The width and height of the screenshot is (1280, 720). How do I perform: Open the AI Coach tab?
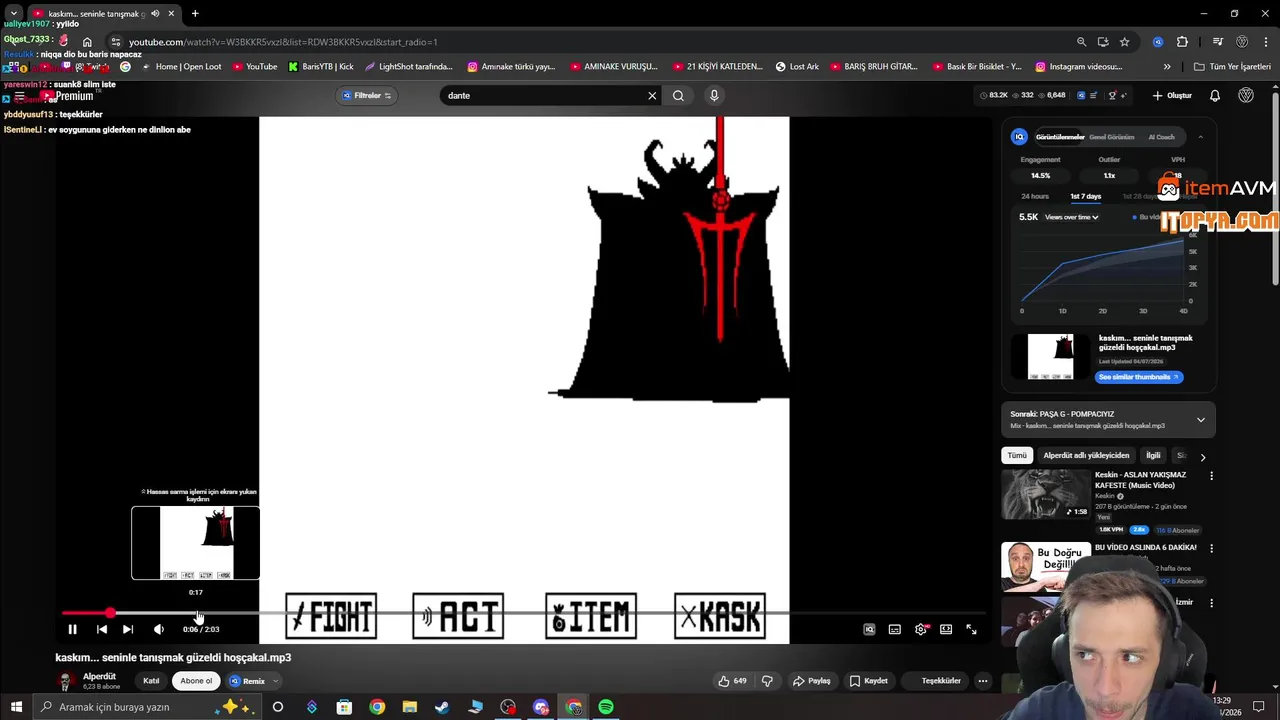click(x=1161, y=137)
